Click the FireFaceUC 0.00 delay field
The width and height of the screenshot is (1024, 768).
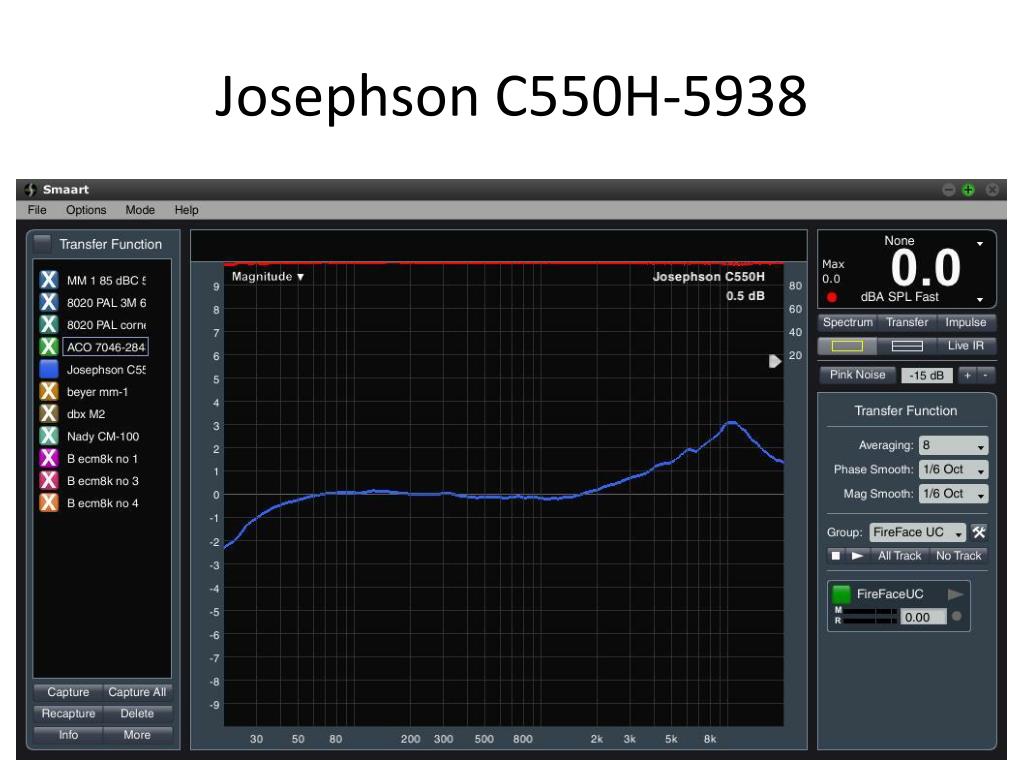click(x=923, y=617)
